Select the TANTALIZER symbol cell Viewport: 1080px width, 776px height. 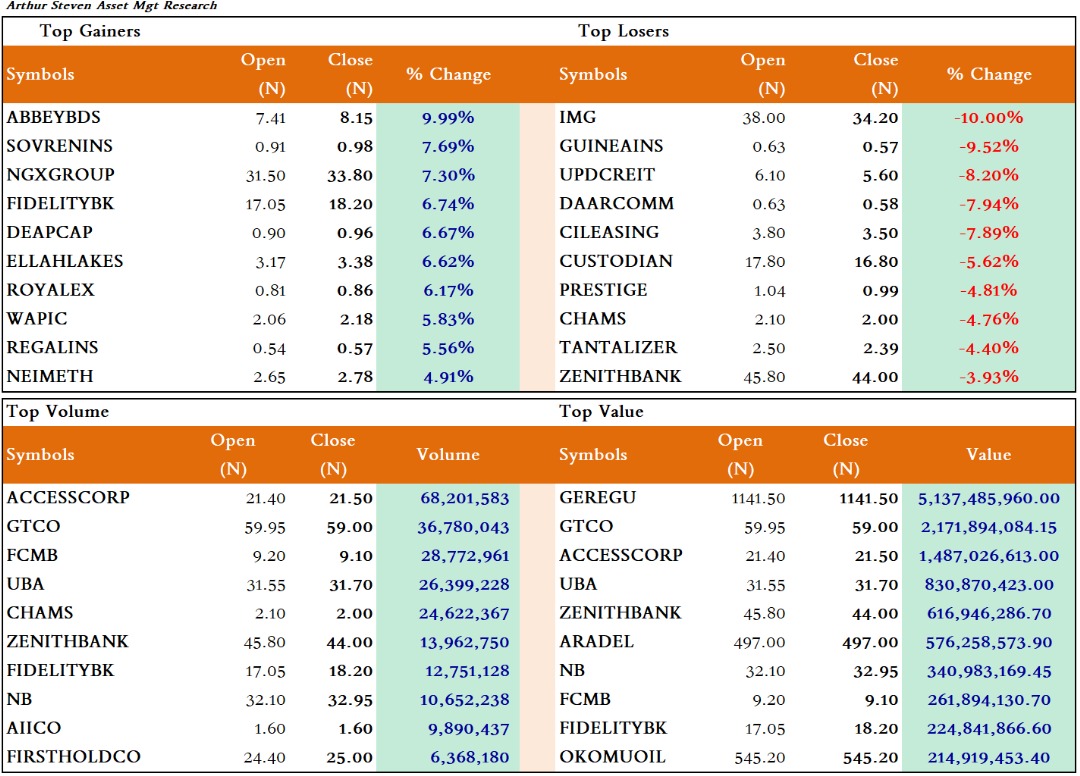pyautogui.click(x=618, y=348)
